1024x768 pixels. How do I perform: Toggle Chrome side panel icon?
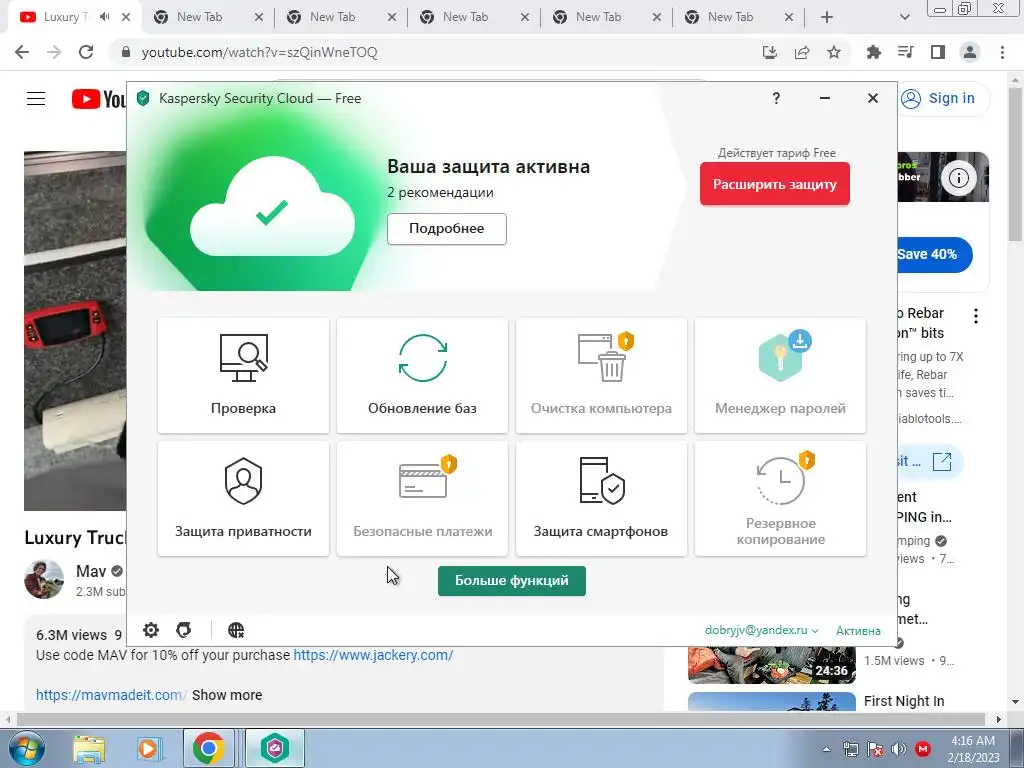click(938, 52)
